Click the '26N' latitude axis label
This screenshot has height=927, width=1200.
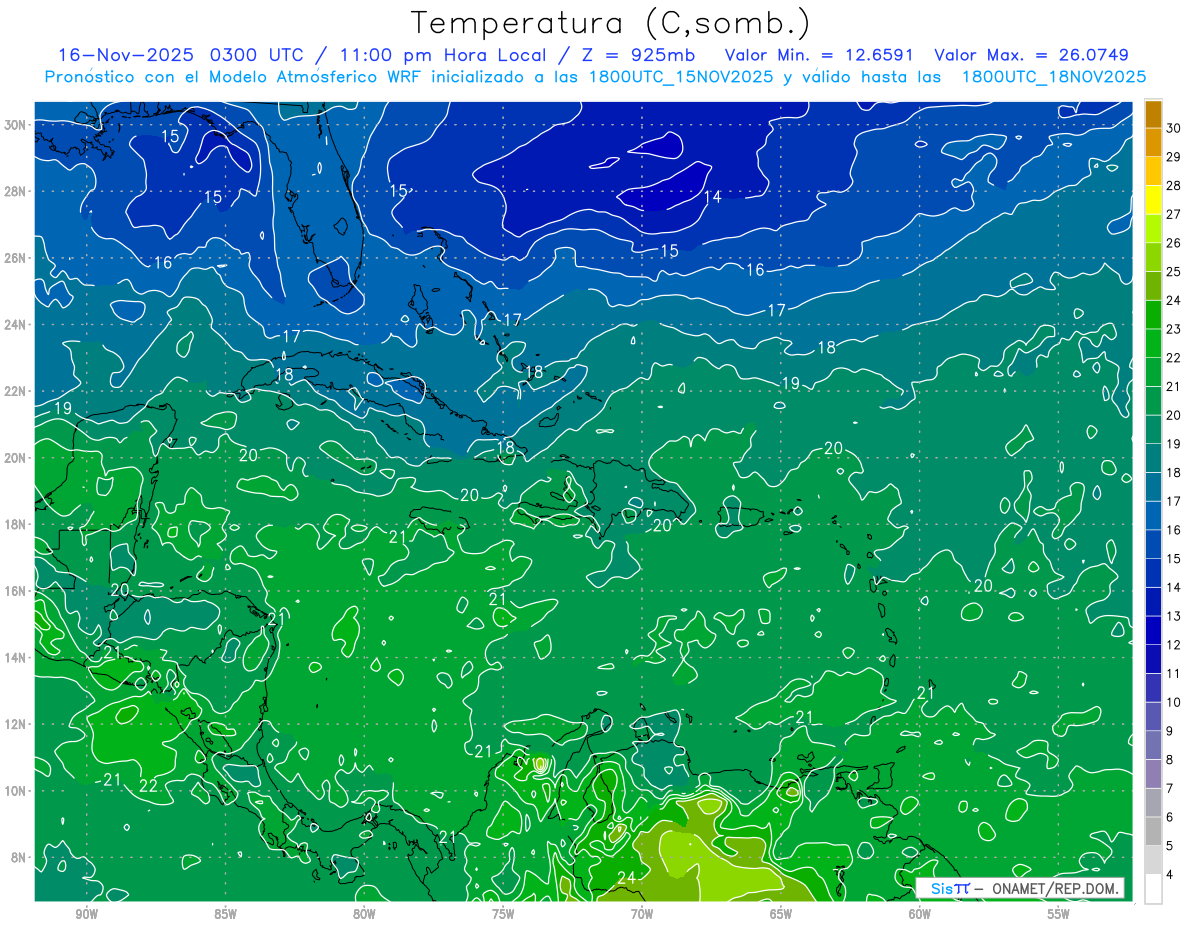click(17, 258)
